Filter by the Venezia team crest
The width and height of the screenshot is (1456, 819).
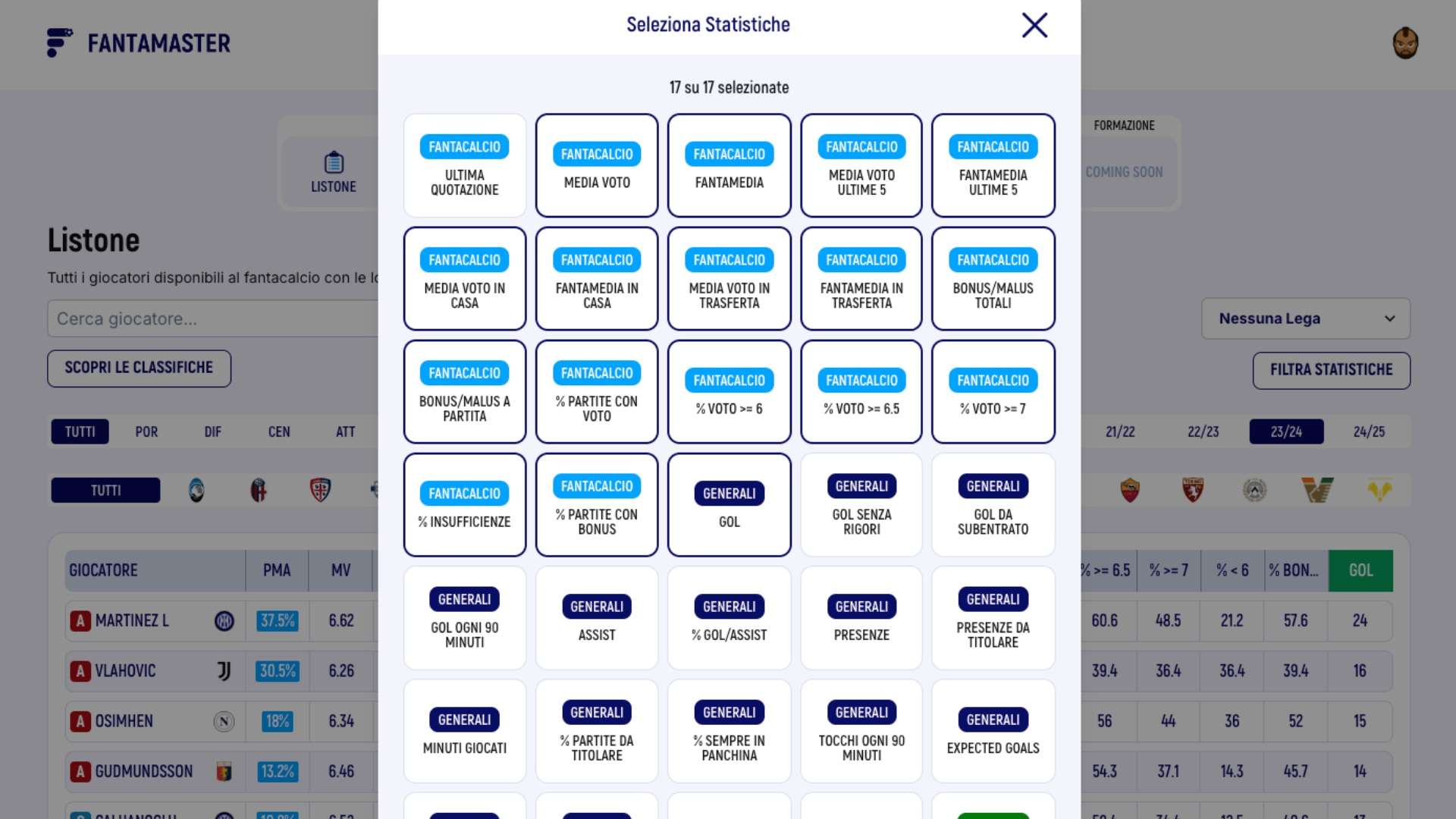point(1317,491)
